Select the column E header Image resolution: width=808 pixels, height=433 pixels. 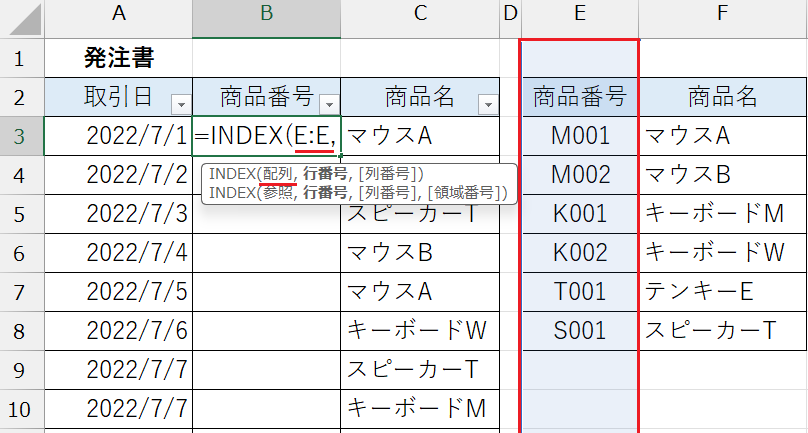580,13
